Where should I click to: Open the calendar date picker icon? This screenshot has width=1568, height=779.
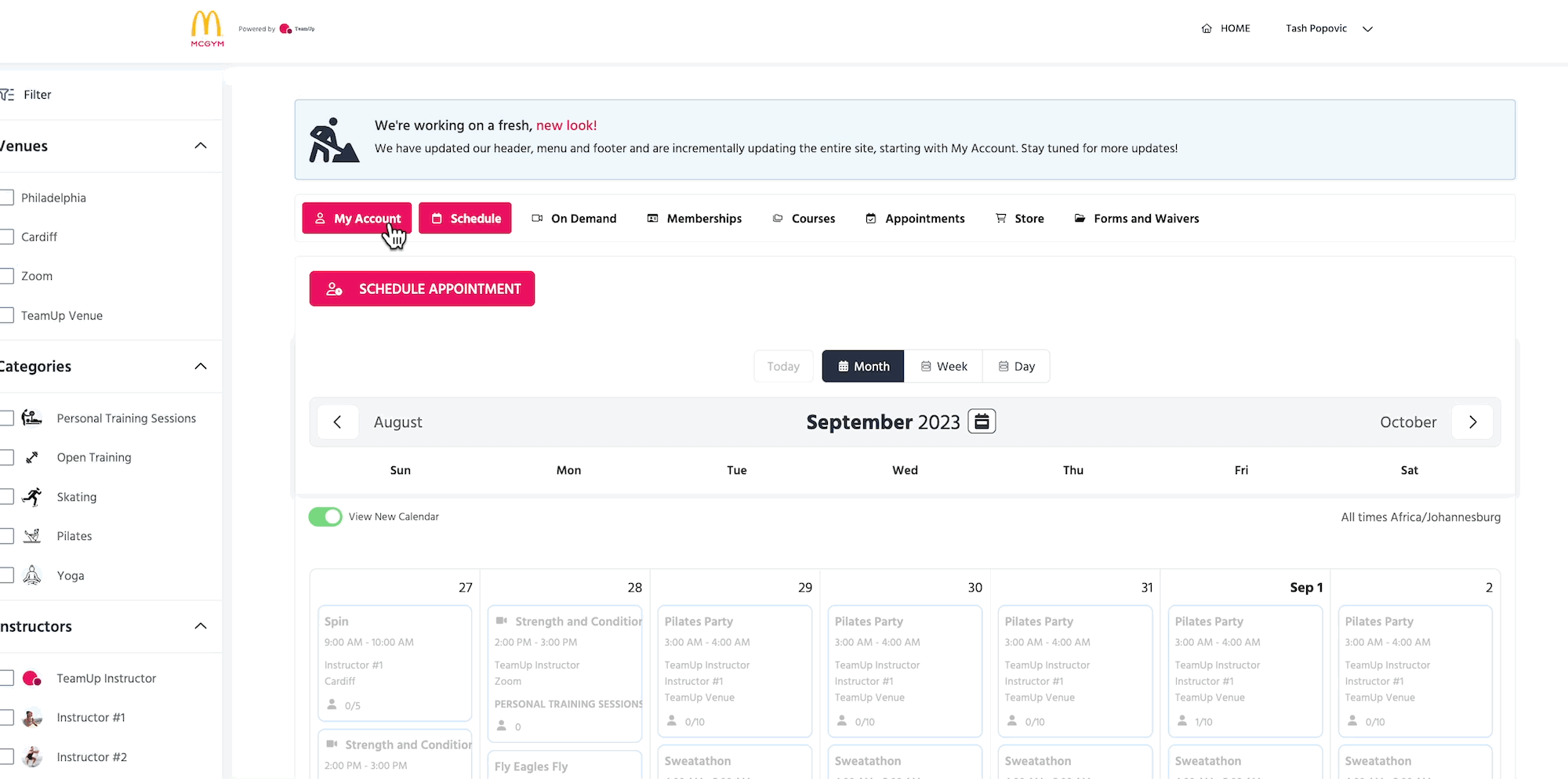point(982,422)
